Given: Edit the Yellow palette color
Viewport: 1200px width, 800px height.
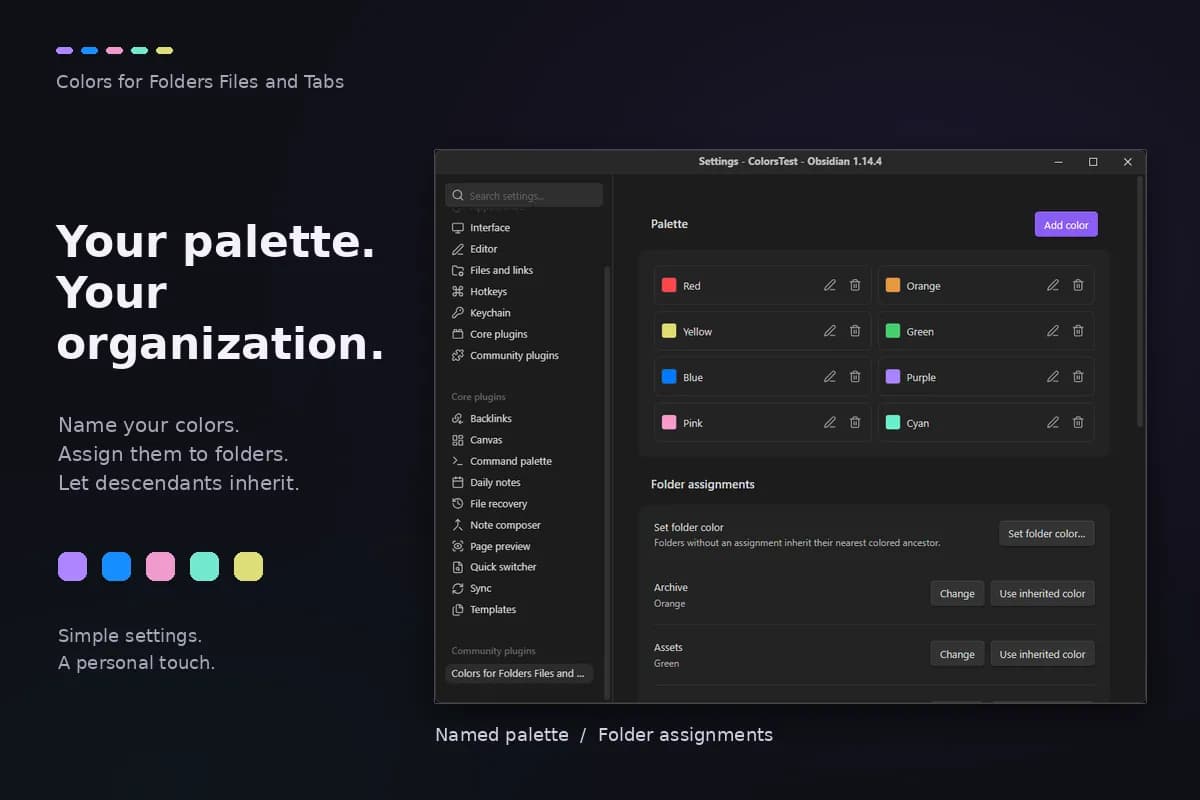Looking at the screenshot, I should (830, 331).
